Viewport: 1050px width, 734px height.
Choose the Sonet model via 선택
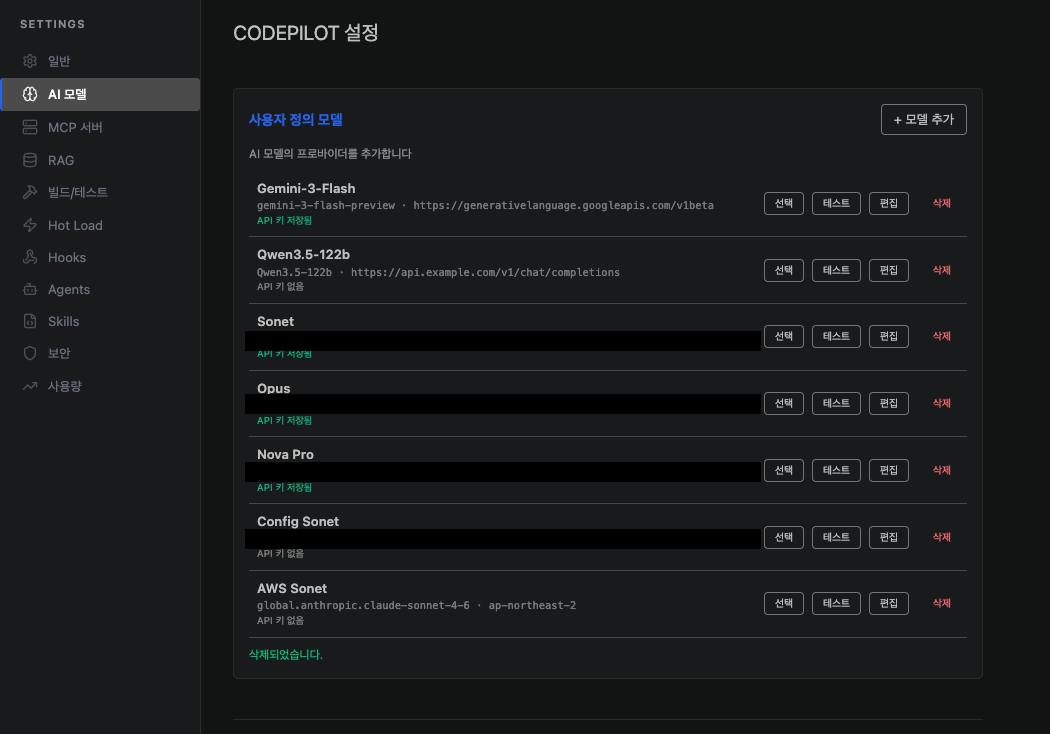(783, 336)
